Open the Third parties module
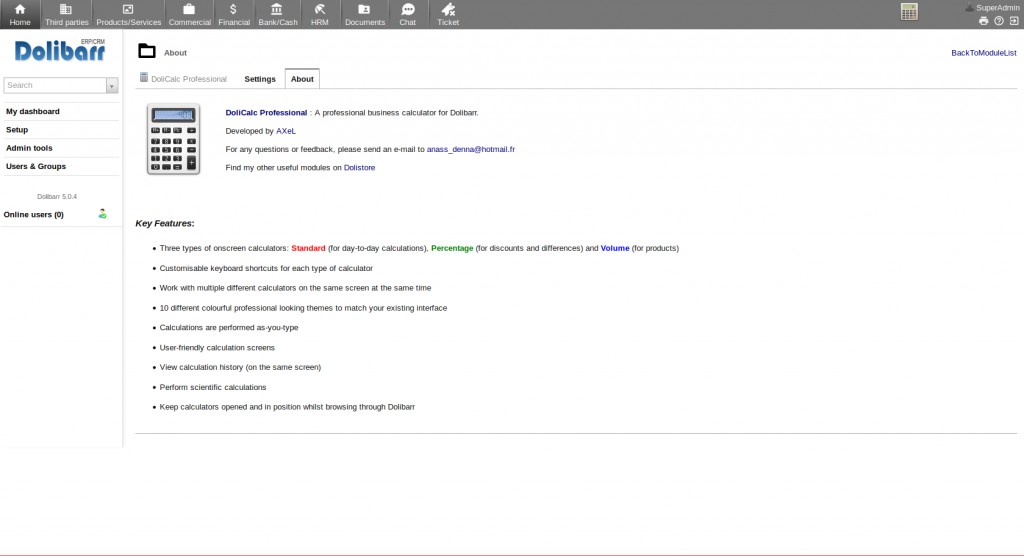1024x556 pixels. (x=67, y=14)
